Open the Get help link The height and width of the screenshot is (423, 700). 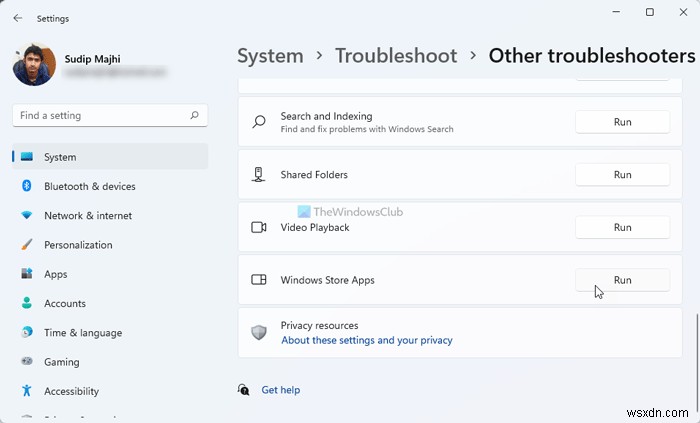click(x=280, y=390)
